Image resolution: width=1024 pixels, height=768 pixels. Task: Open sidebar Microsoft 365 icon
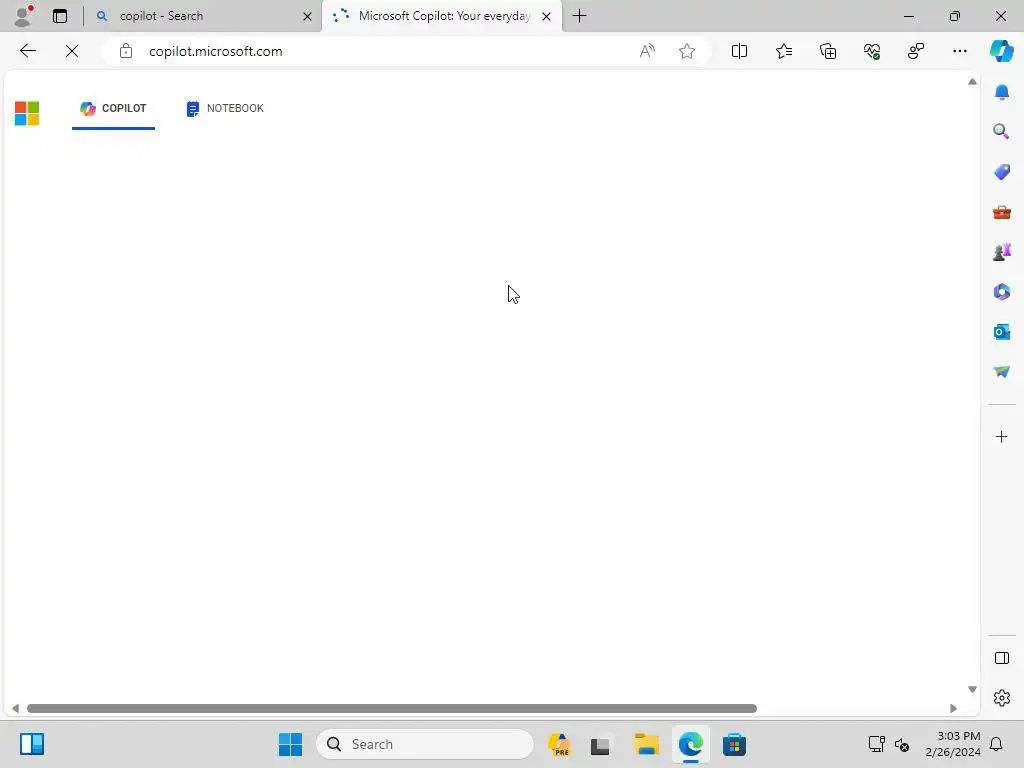1001,292
